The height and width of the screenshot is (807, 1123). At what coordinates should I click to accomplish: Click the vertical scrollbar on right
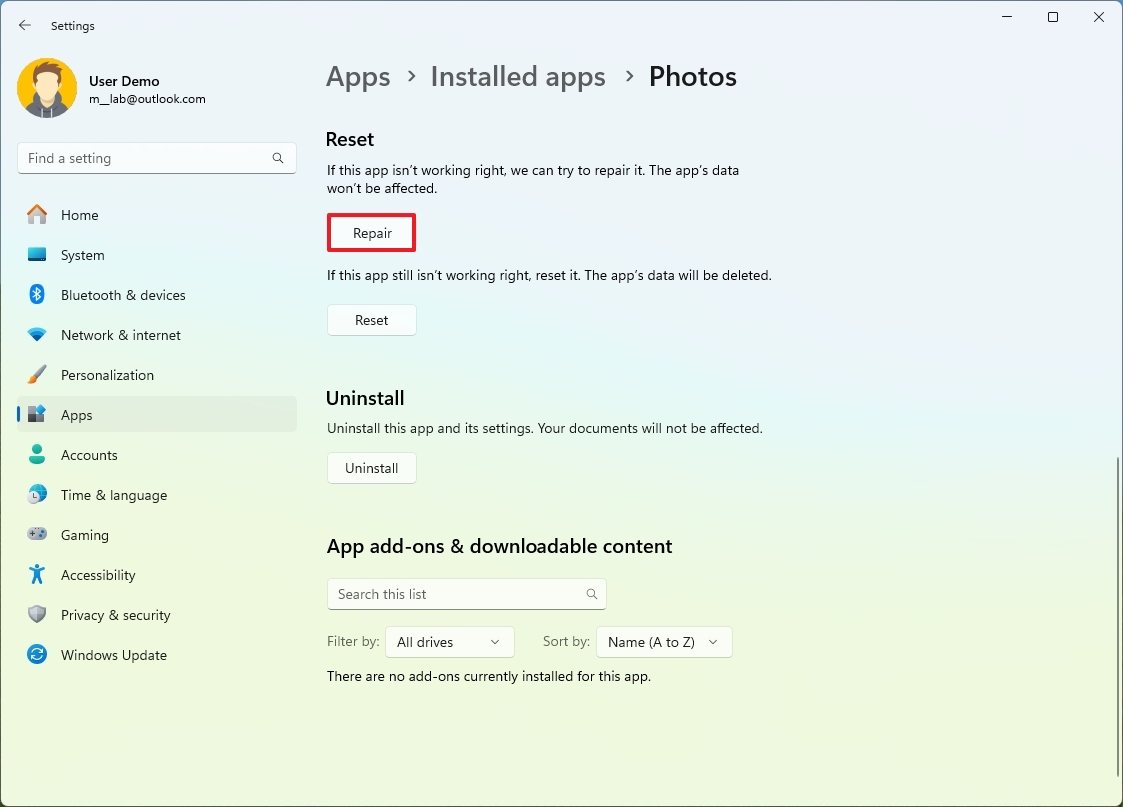click(x=1118, y=616)
